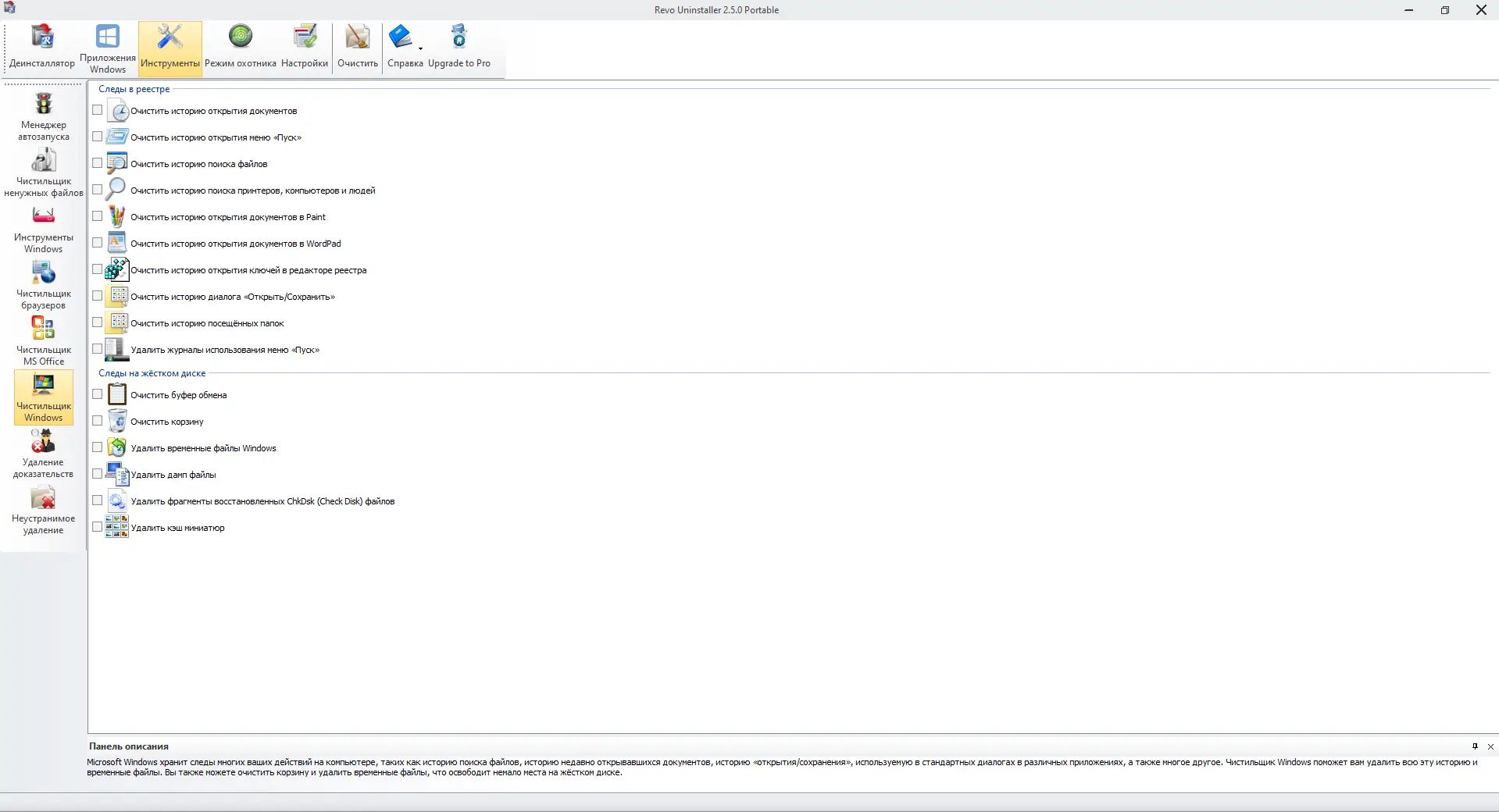1499x812 pixels.
Task: Check 'Удалить журналы использования меню «Пуск»'
Action: 98,349
